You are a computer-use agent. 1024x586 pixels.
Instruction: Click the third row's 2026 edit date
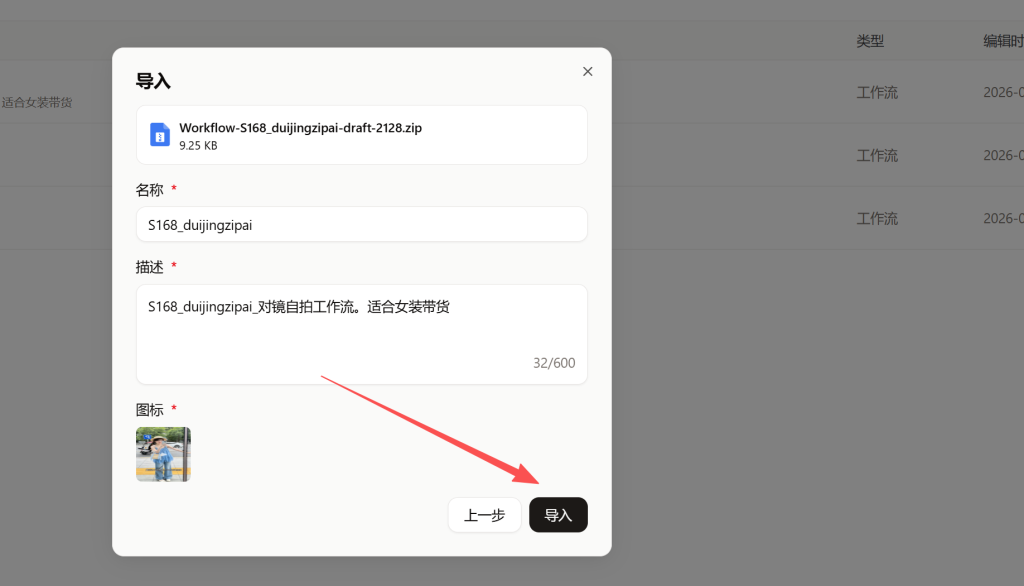click(x=1003, y=219)
